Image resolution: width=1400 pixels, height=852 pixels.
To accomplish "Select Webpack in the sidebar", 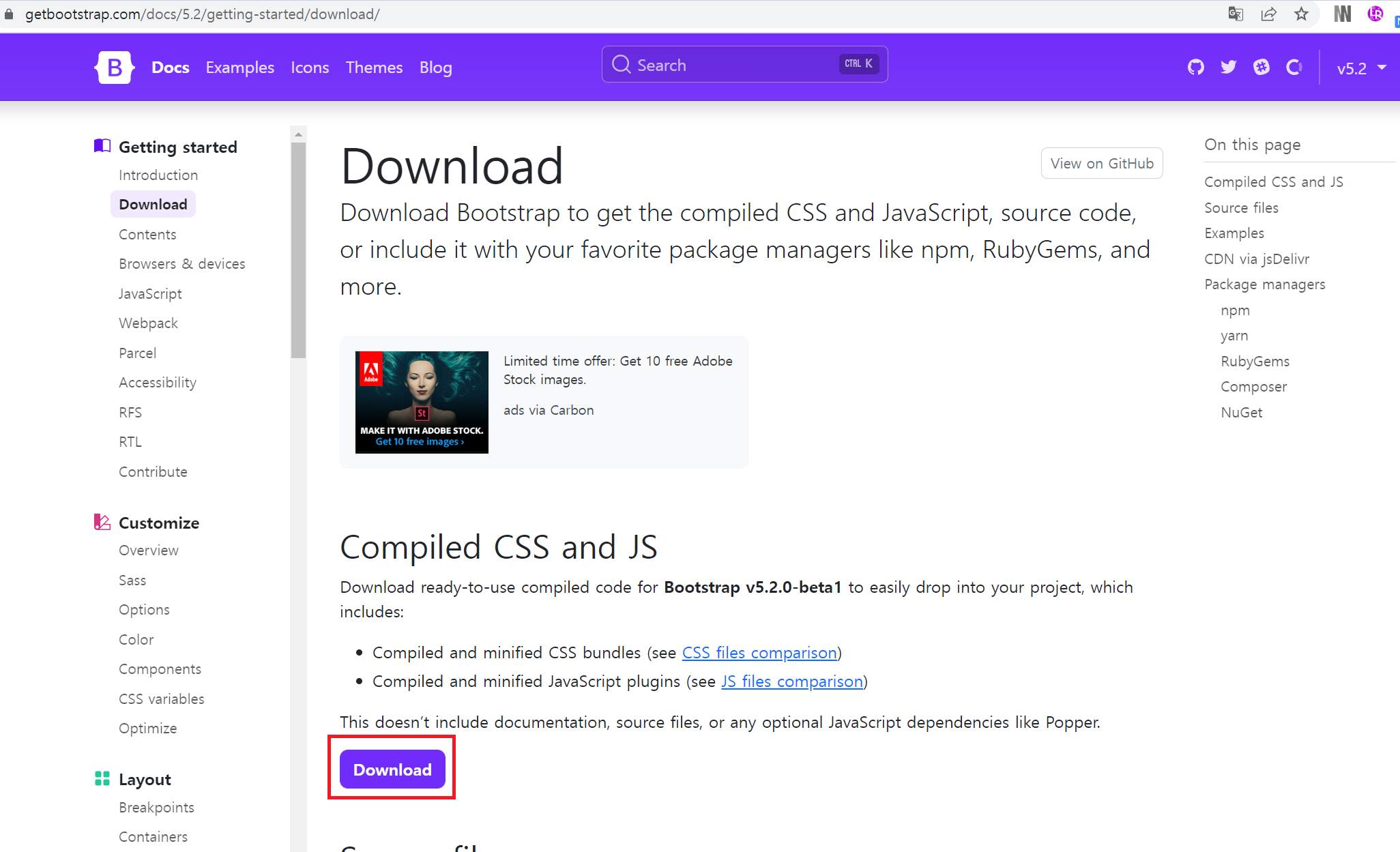I will pos(148,323).
